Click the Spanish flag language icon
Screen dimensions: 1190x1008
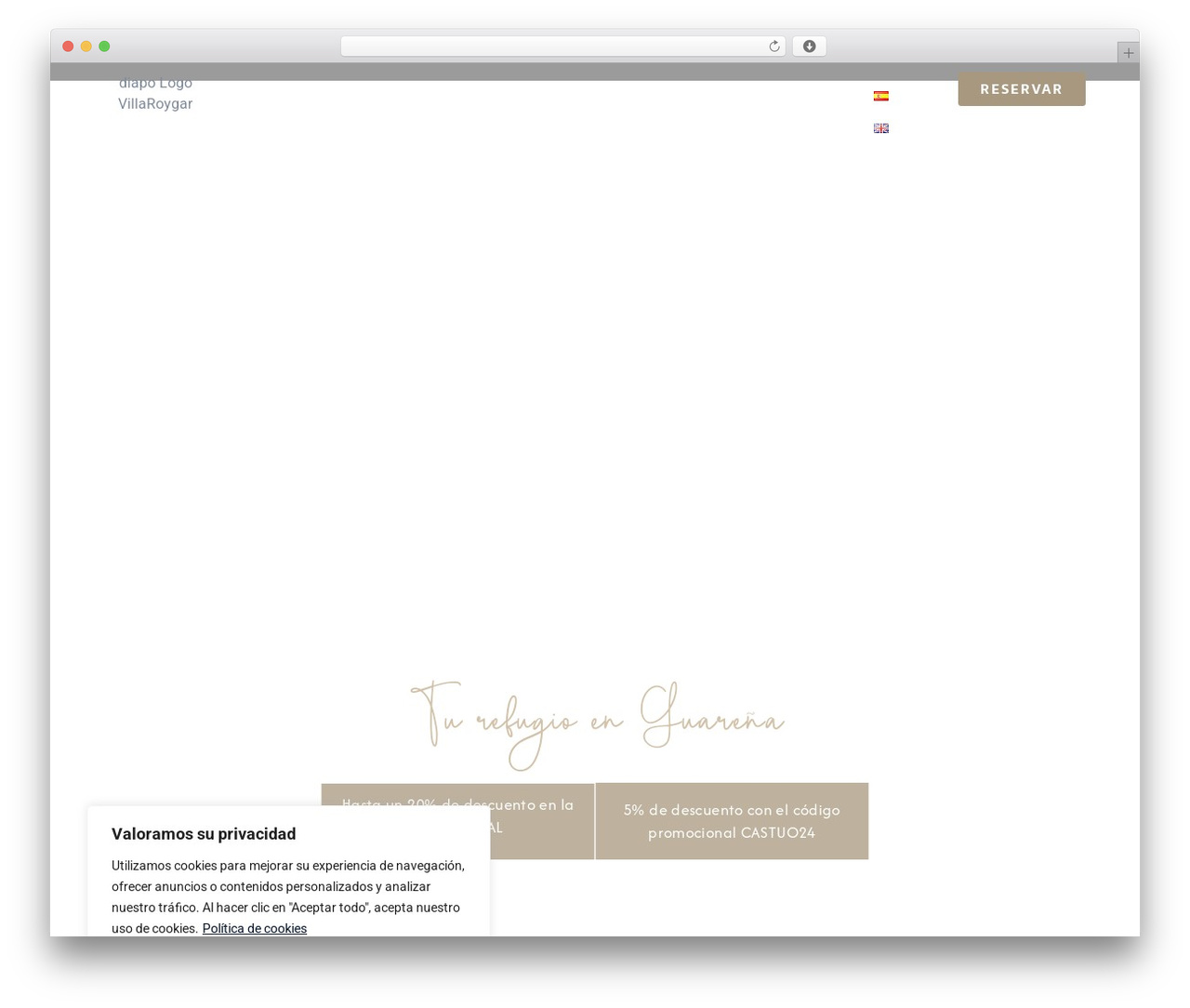coord(880,96)
